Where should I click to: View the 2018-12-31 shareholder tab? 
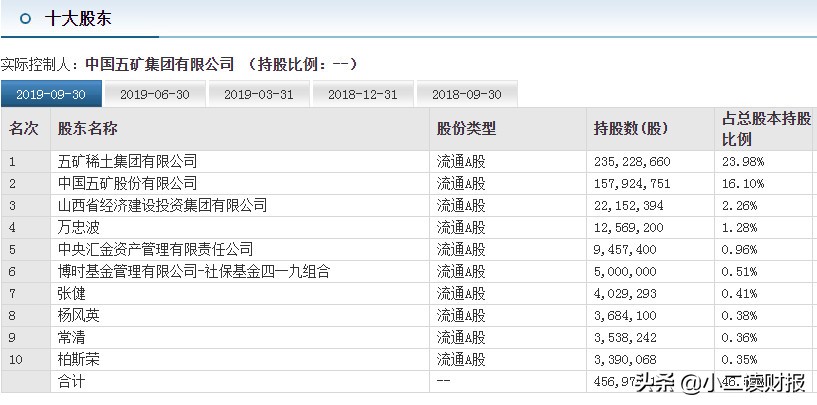363,94
